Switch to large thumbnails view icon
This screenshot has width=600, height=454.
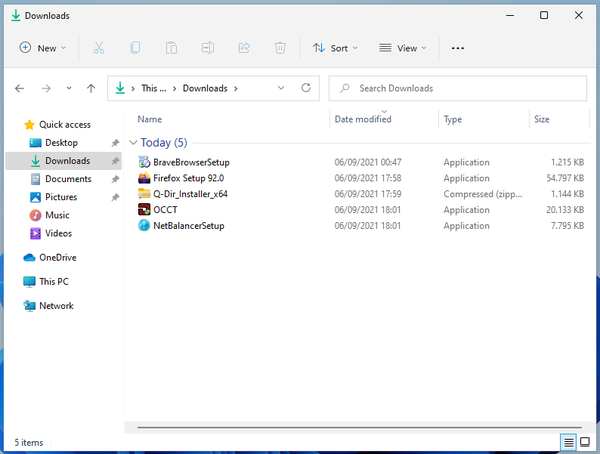[586, 441]
